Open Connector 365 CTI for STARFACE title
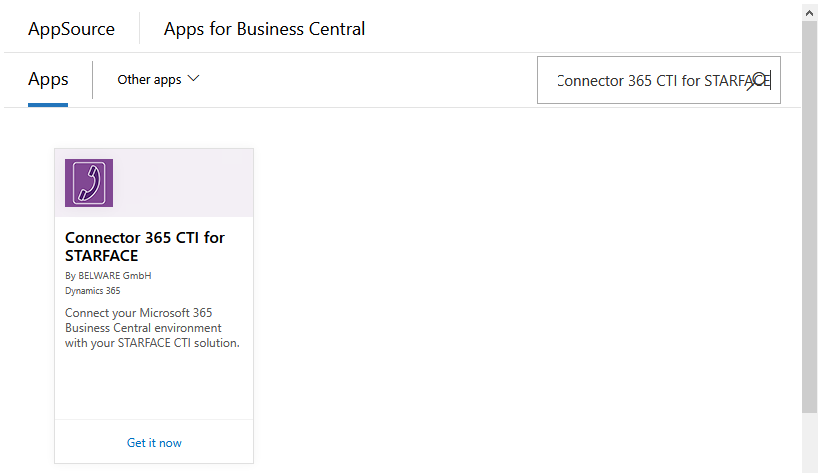 pyautogui.click(x=145, y=246)
